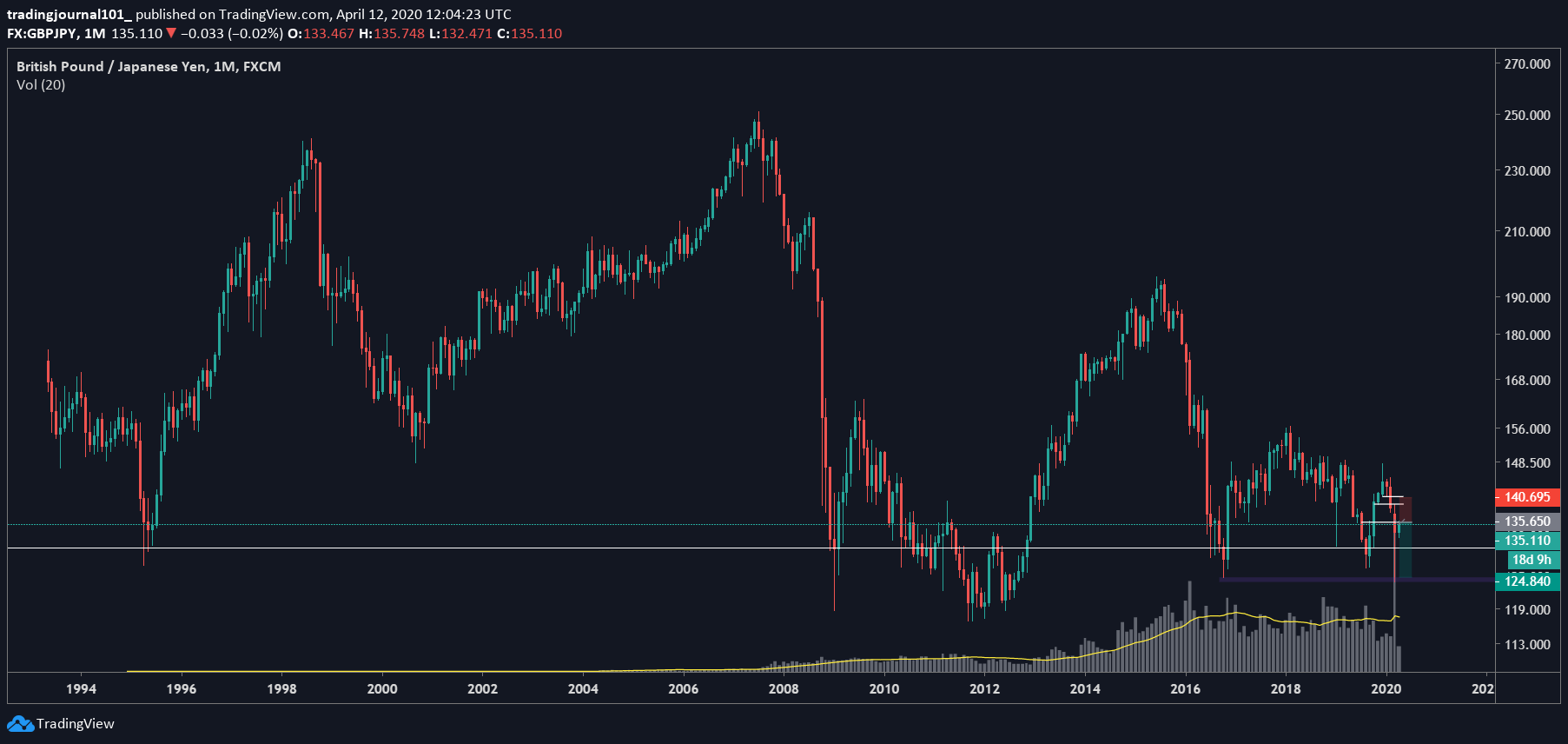Click 168.000 on the price axis

tap(1527, 380)
